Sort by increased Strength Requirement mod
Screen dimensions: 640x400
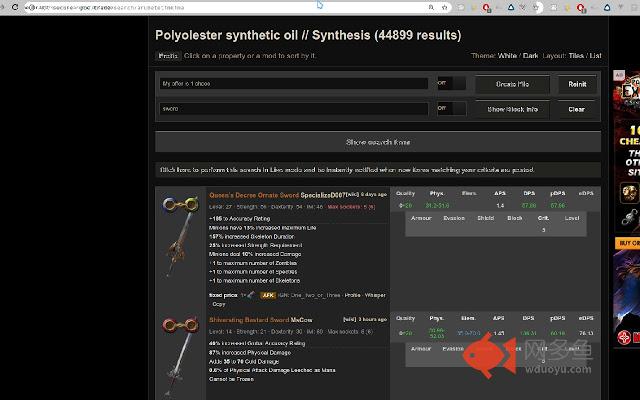click(256, 245)
